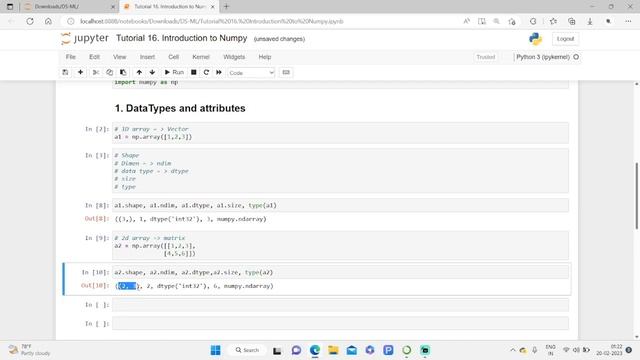Click the Logout button
This screenshot has width=640, height=360.
click(565, 39)
